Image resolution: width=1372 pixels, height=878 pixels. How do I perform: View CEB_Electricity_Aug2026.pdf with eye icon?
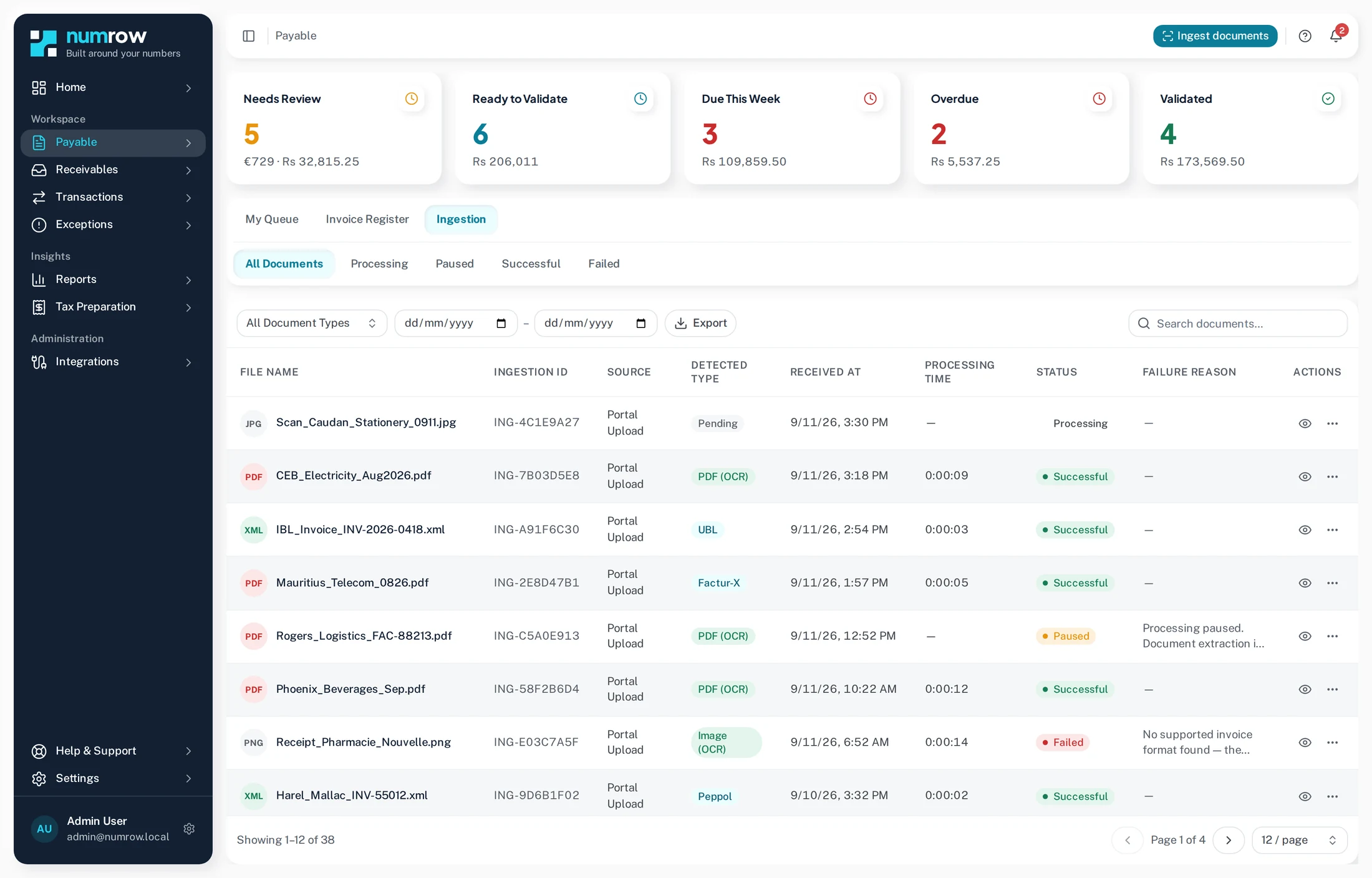(x=1305, y=476)
